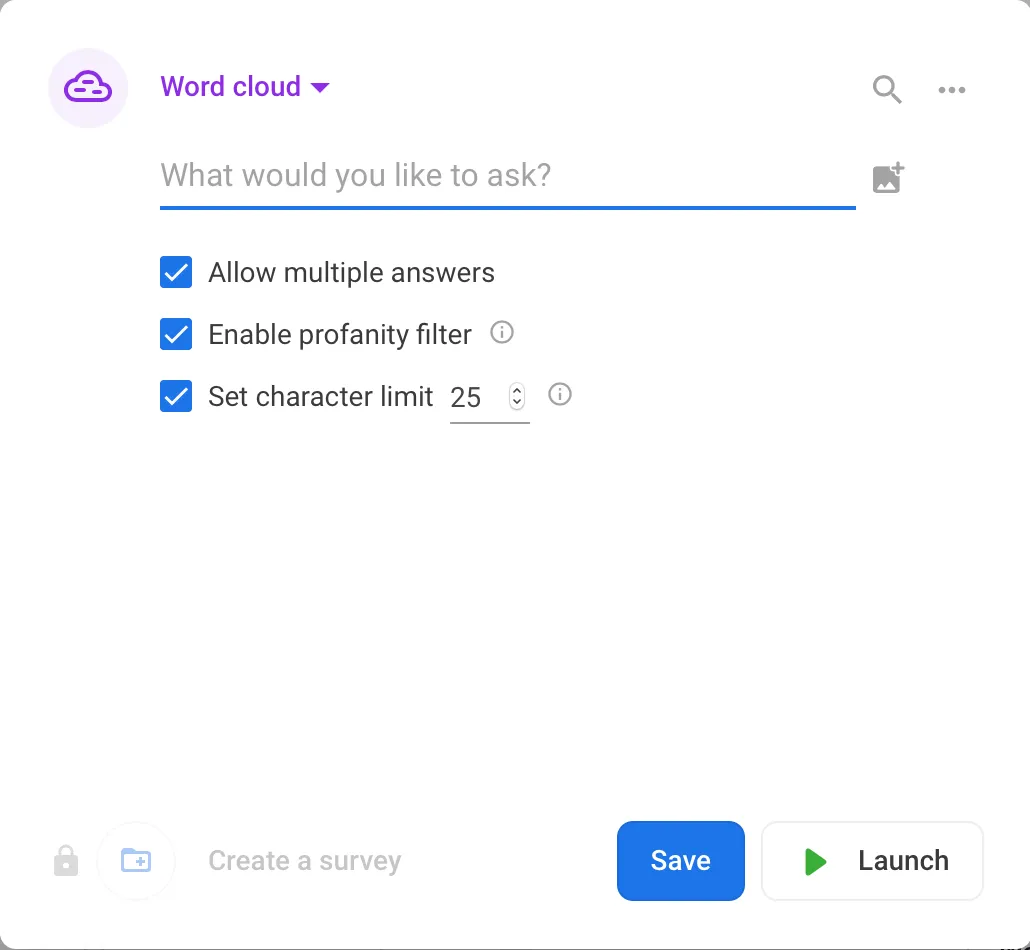Viewport: 1030px width, 950px height.
Task: Click the add-to-folder survey icon
Action: coord(136,860)
